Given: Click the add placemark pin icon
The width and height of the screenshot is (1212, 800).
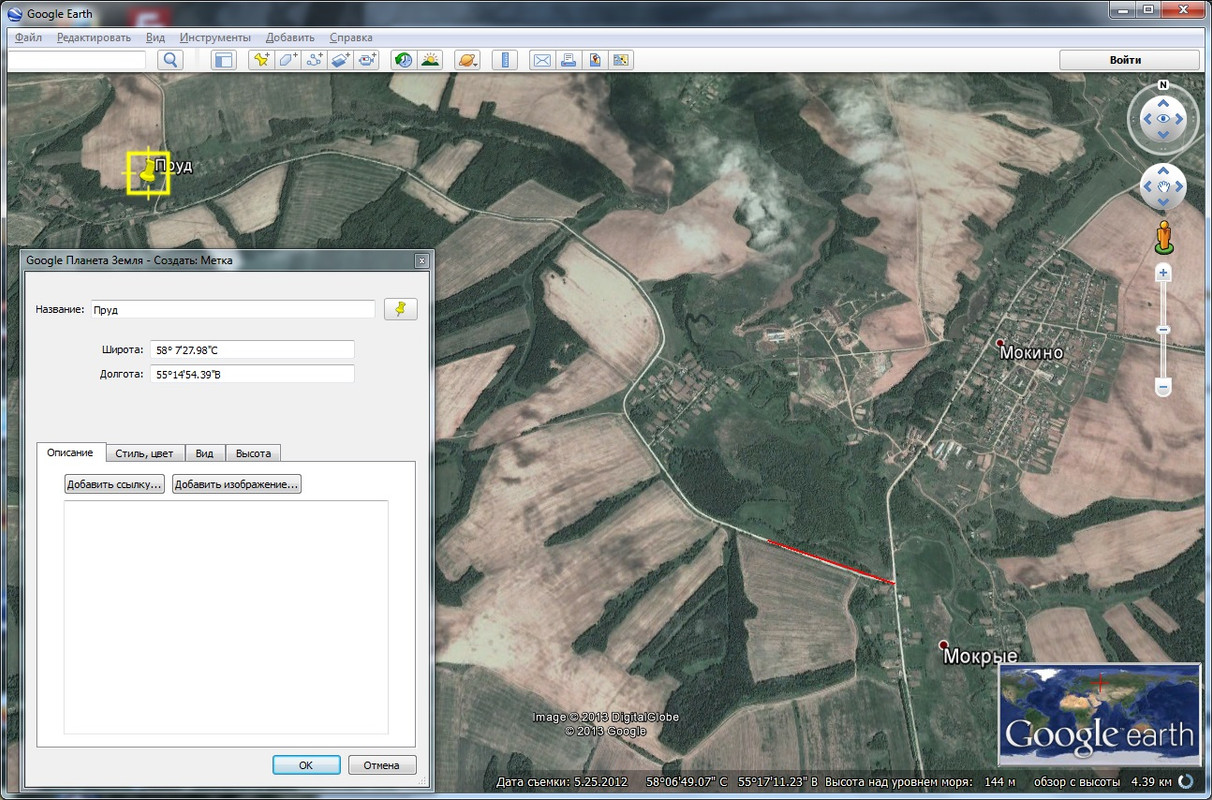Looking at the screenshot, I should point(262,60).
